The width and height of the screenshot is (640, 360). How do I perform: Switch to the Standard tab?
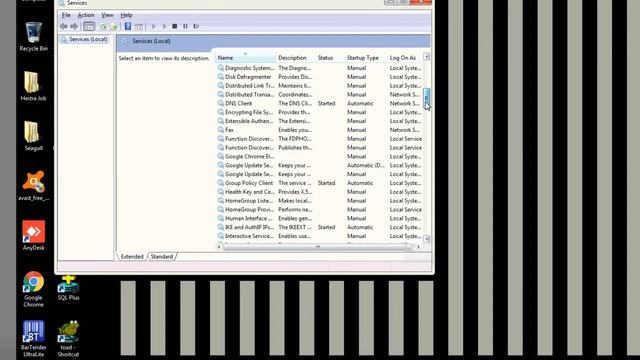coord(162,257)
